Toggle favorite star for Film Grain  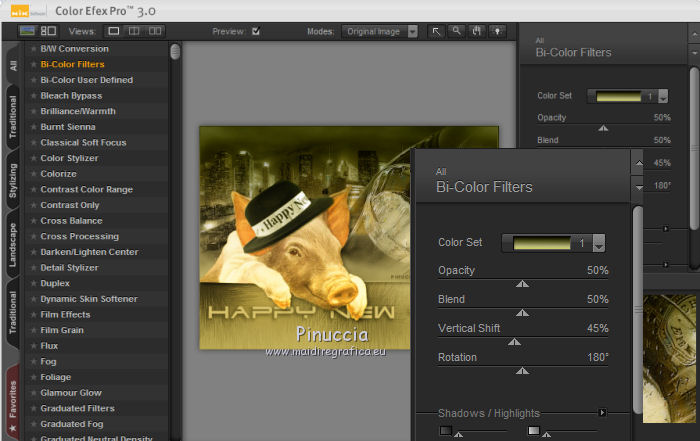(x=33, y=330)
